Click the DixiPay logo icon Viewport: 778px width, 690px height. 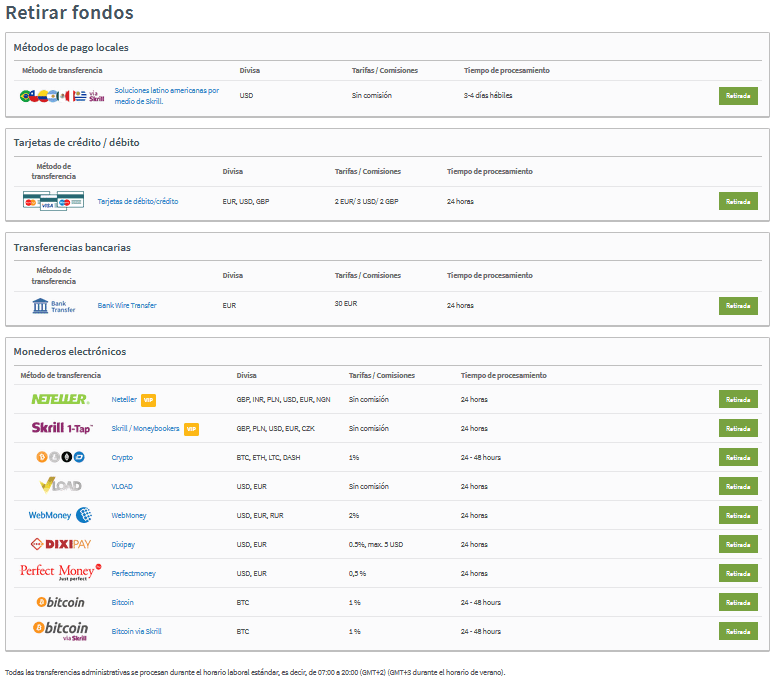60,544
